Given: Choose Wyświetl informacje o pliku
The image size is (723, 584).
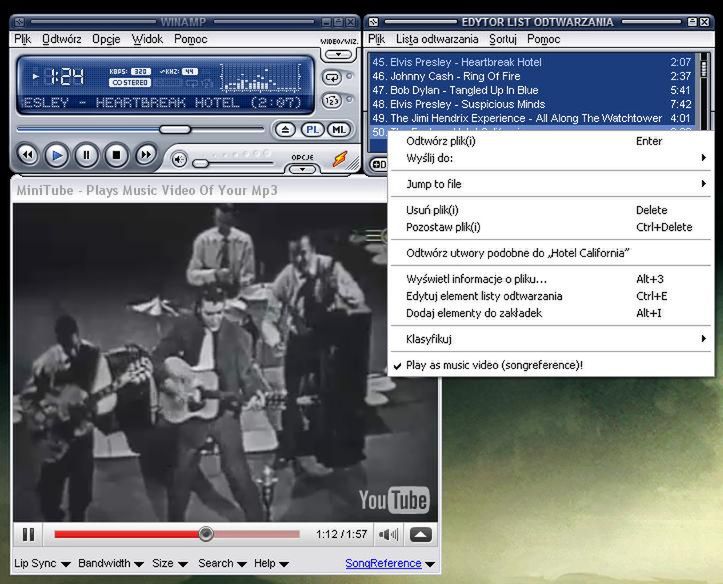Looking at the screenshot, I should point(550,279).
